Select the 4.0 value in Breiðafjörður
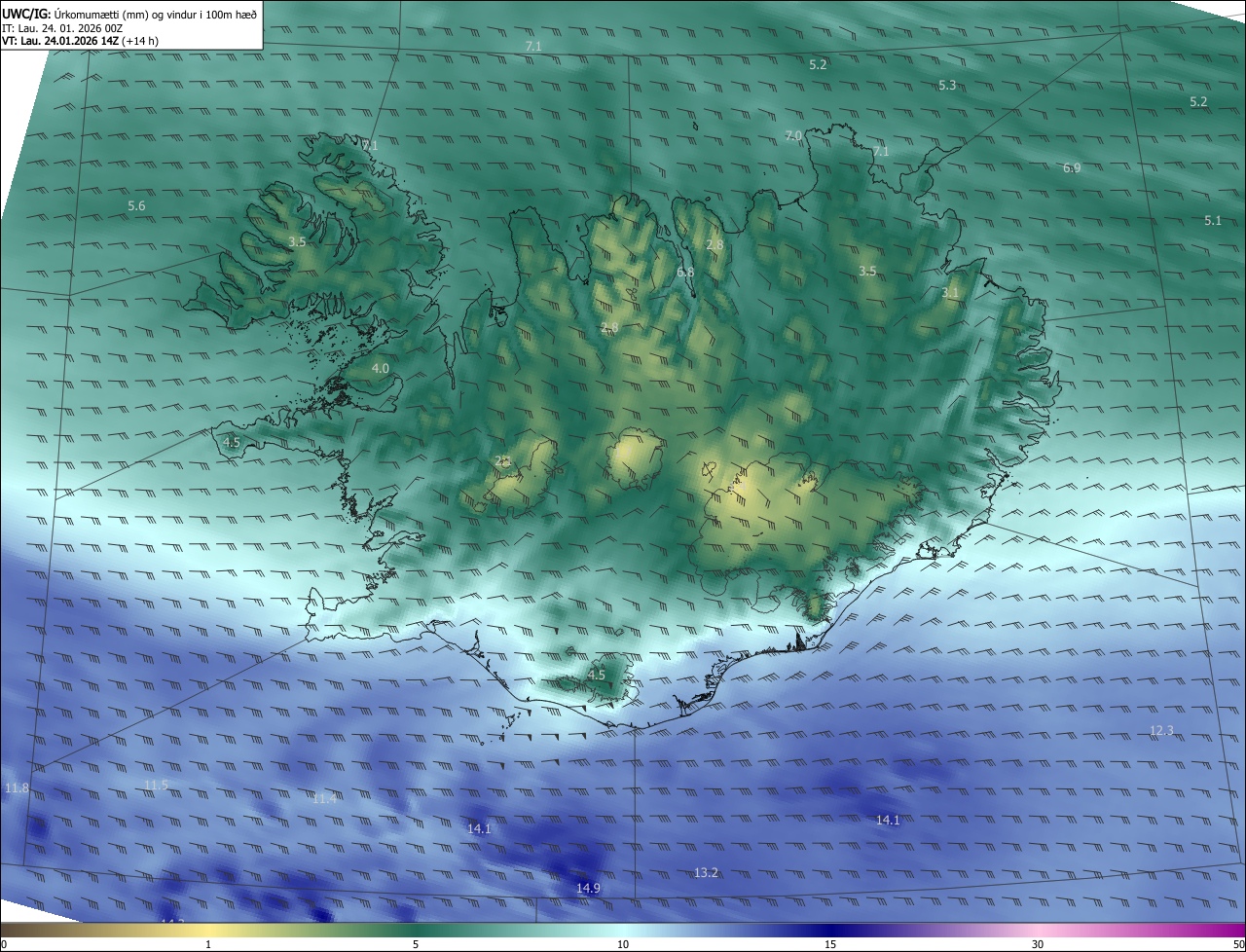 [x=380, y=369]
